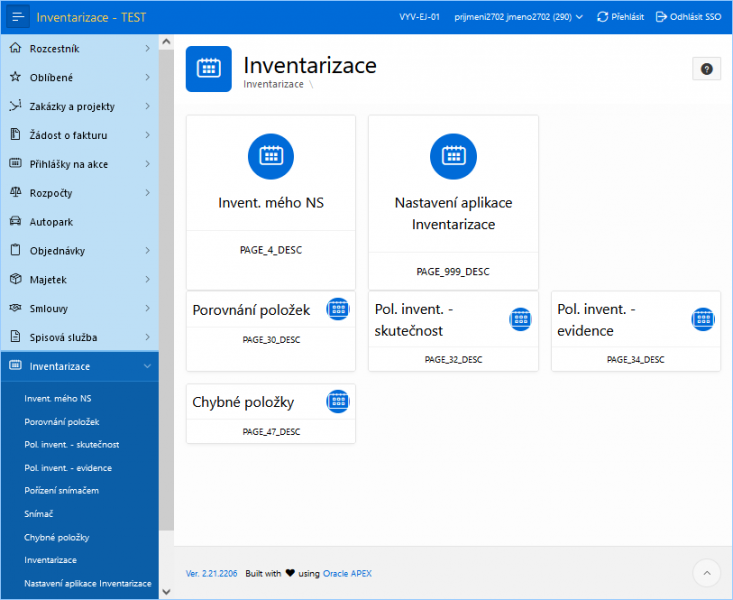
Task: Collapse the Inventarizace sidebar section
Action: [x=147, y=367]
